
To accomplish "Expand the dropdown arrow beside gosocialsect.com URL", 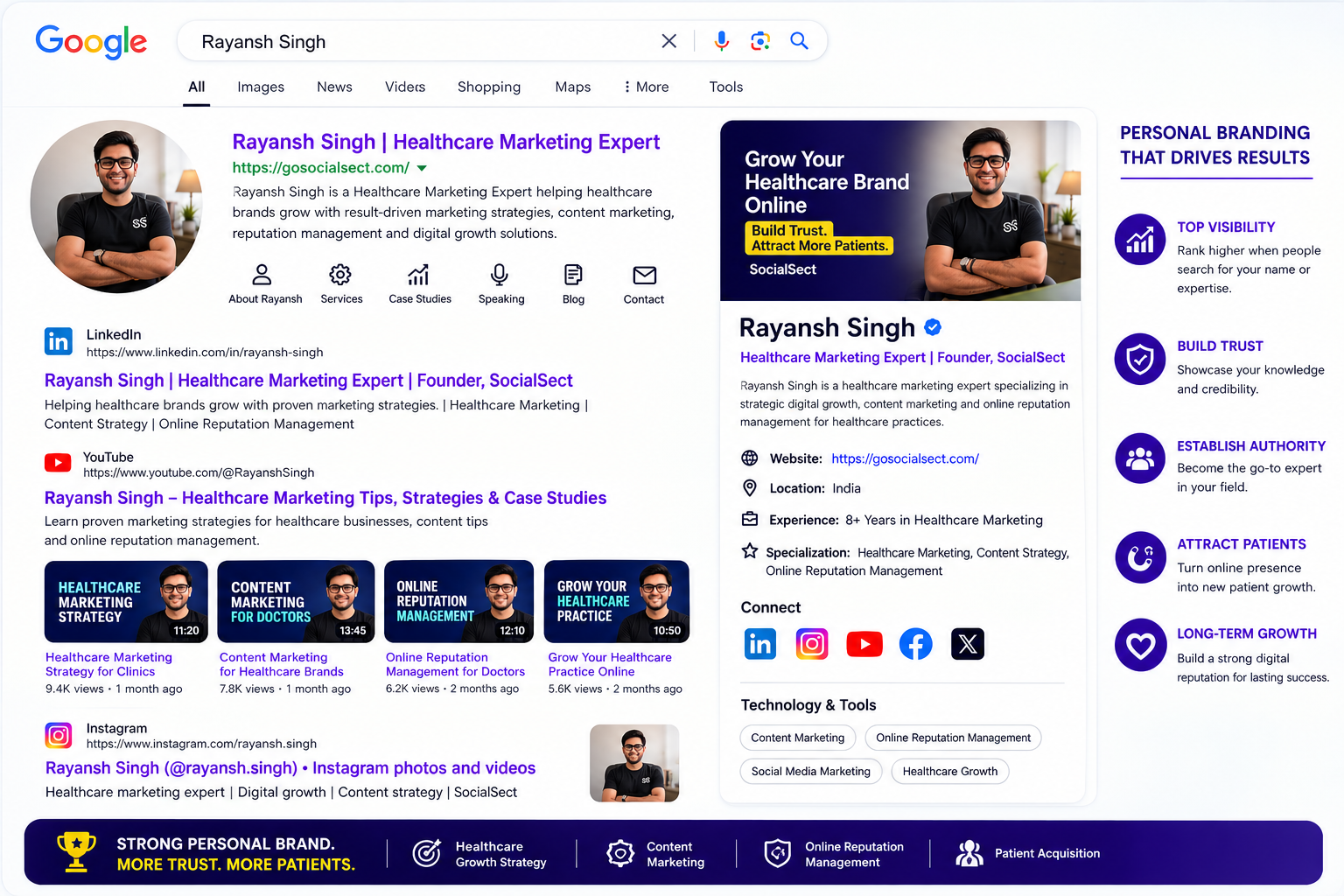I will coord(422,168).
